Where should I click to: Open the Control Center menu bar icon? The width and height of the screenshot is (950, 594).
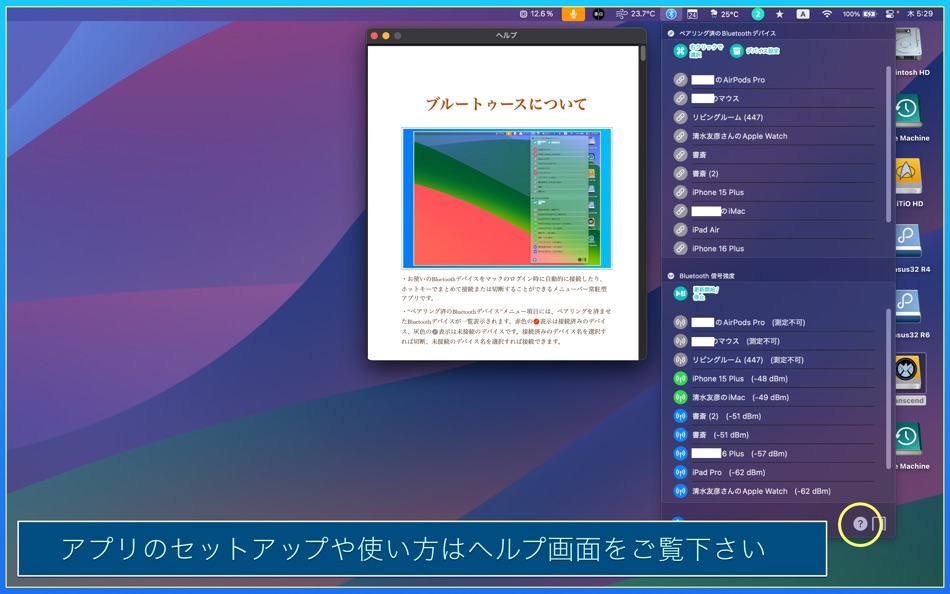[891, 14]
